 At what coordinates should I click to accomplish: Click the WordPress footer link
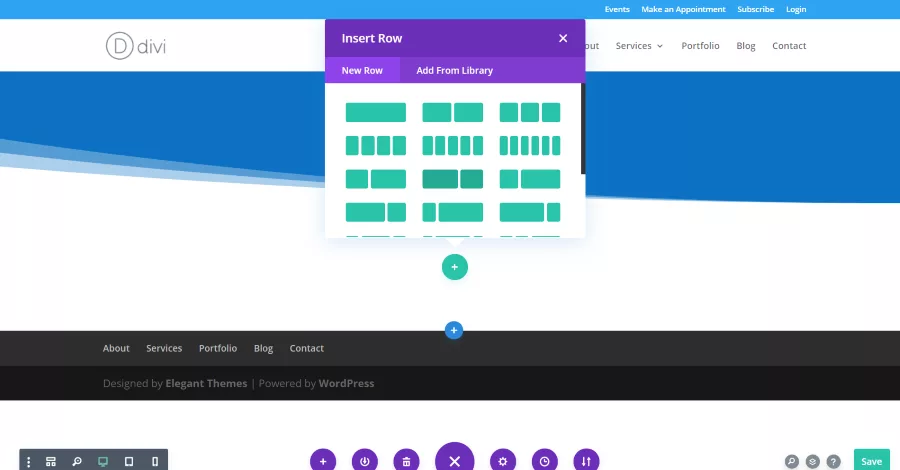coord(346,383)
